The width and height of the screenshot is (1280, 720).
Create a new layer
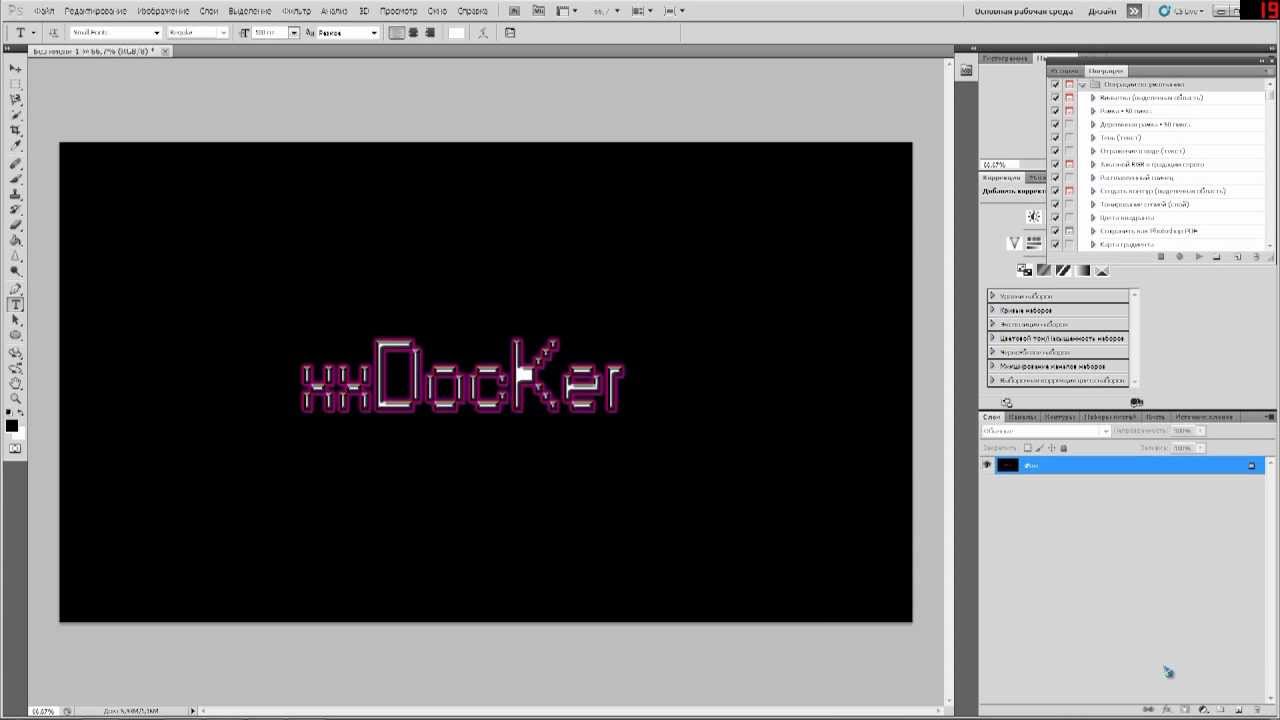[x=1240, y=710]
